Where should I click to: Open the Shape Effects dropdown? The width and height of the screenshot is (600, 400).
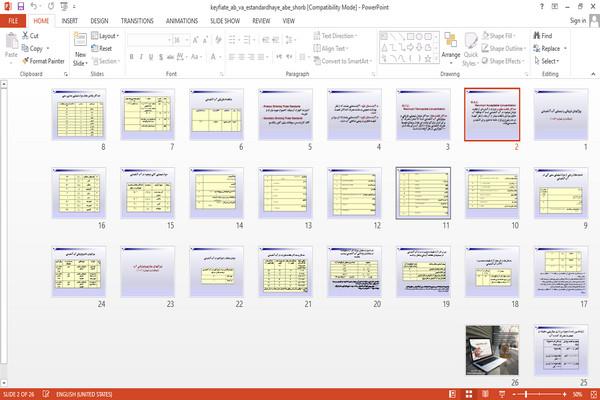503,61
